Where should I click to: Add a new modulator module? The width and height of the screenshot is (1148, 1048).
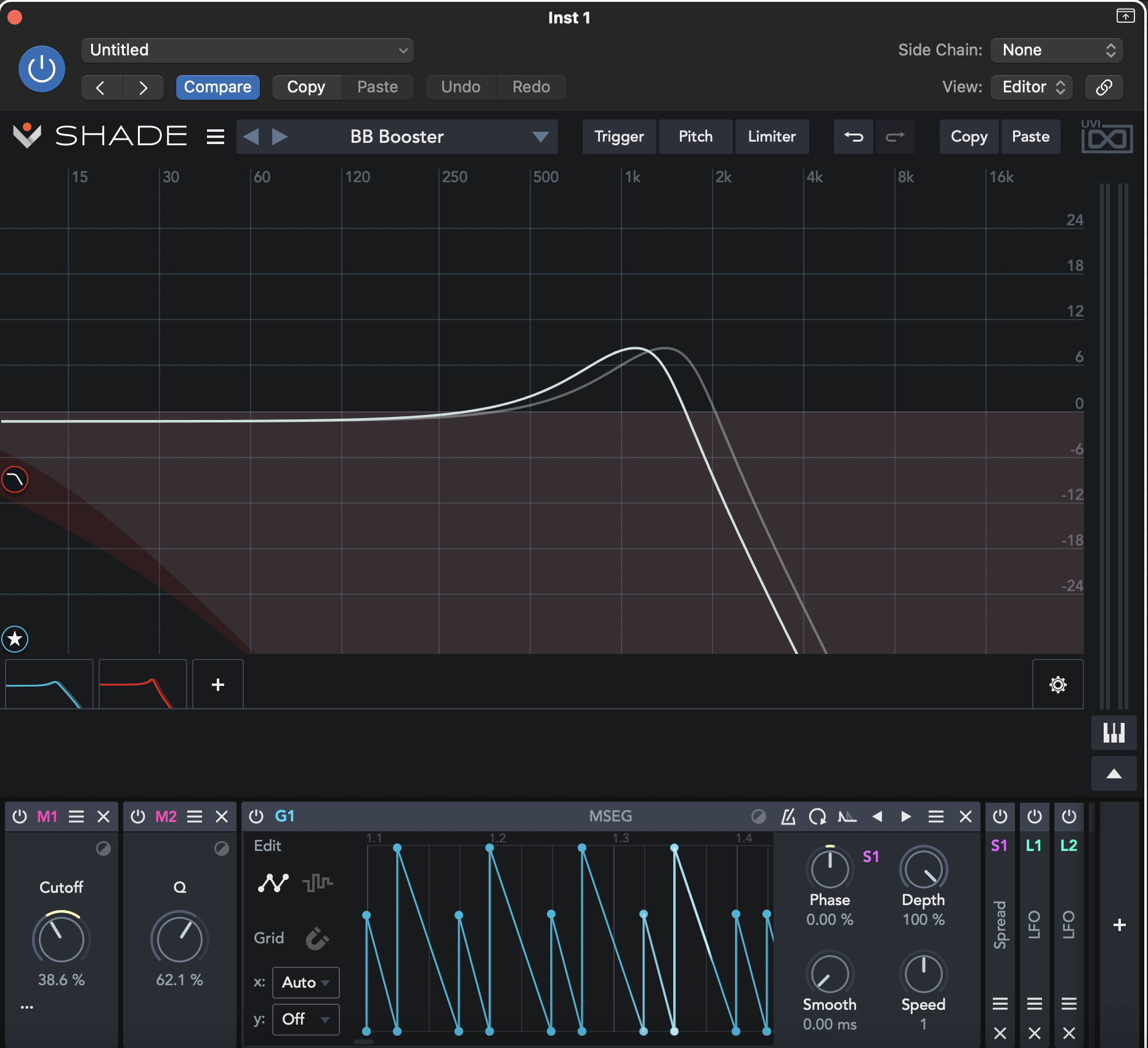(1120, 925)
